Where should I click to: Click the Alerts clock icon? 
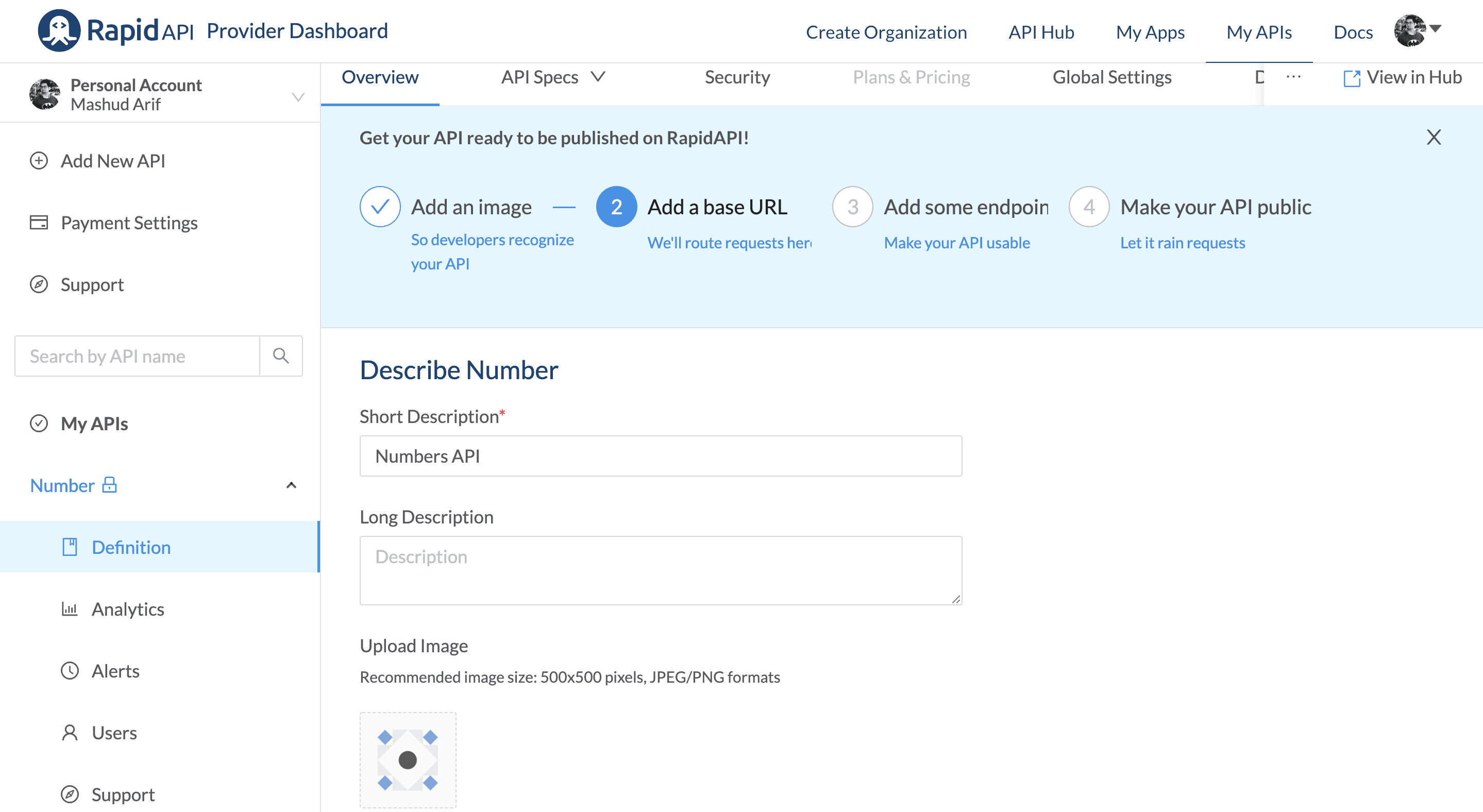(x=70, y=670)
